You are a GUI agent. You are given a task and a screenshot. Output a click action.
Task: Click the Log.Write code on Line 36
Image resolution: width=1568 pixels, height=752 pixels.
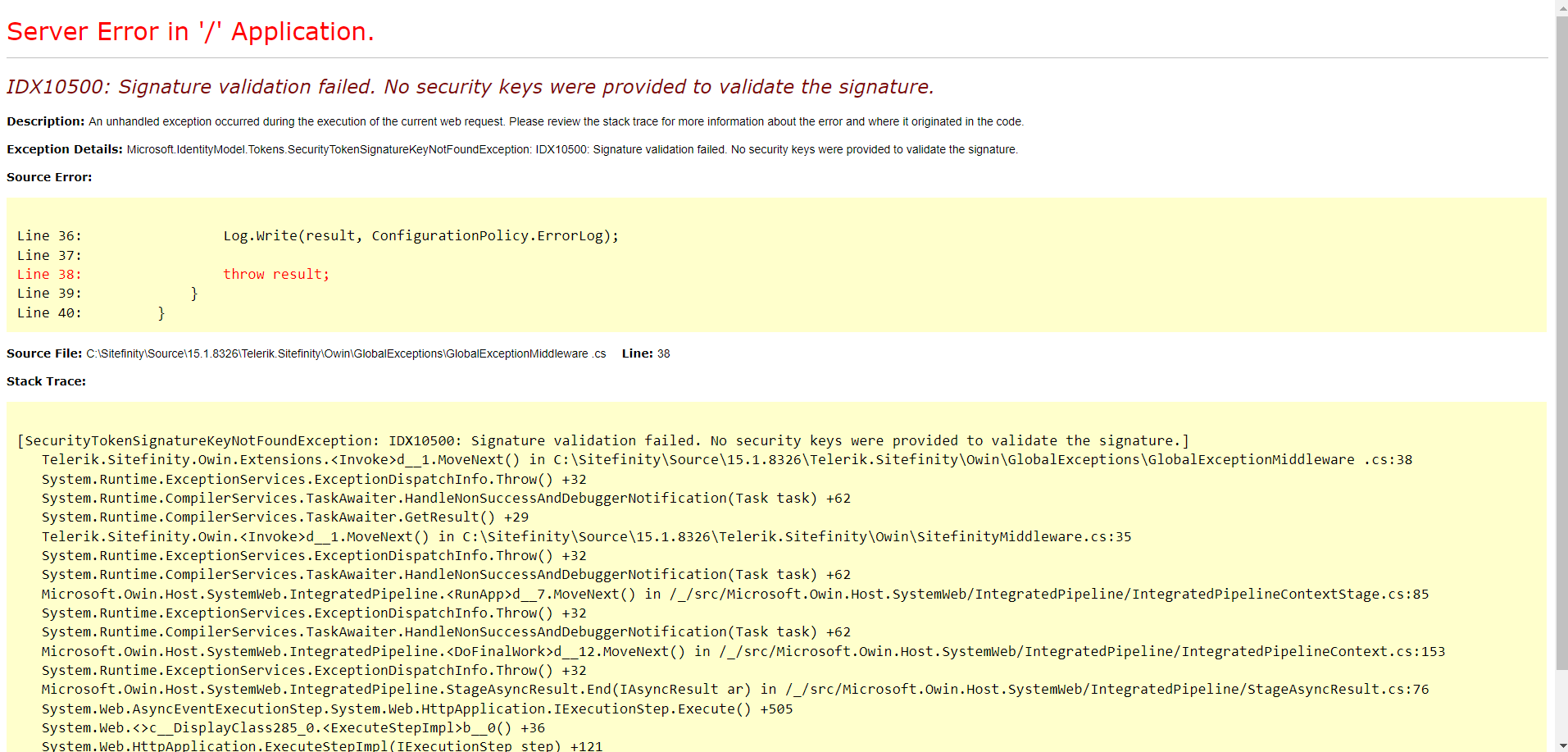click(420, 236)
